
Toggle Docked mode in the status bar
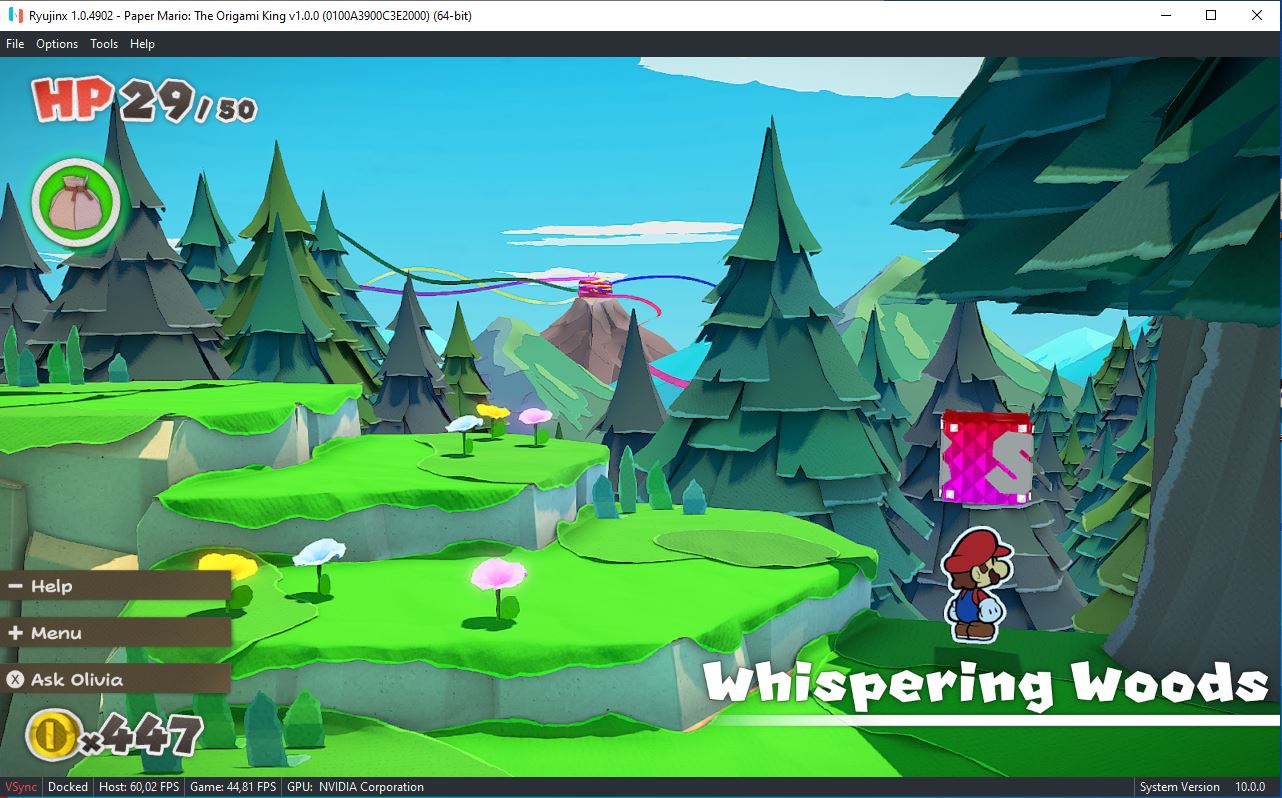(68, 787)
